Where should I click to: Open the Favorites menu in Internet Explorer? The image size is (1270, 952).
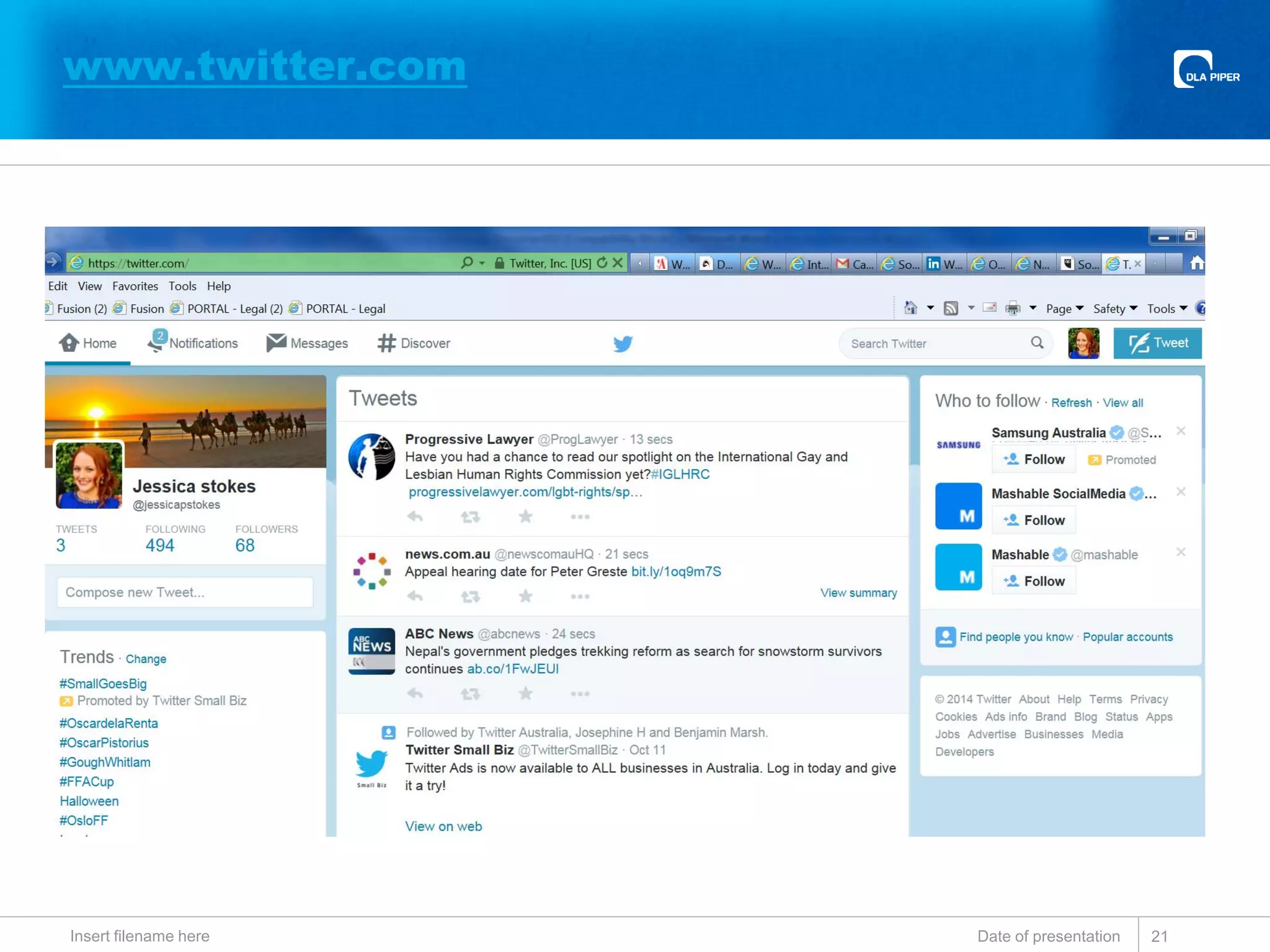point(135,286)
